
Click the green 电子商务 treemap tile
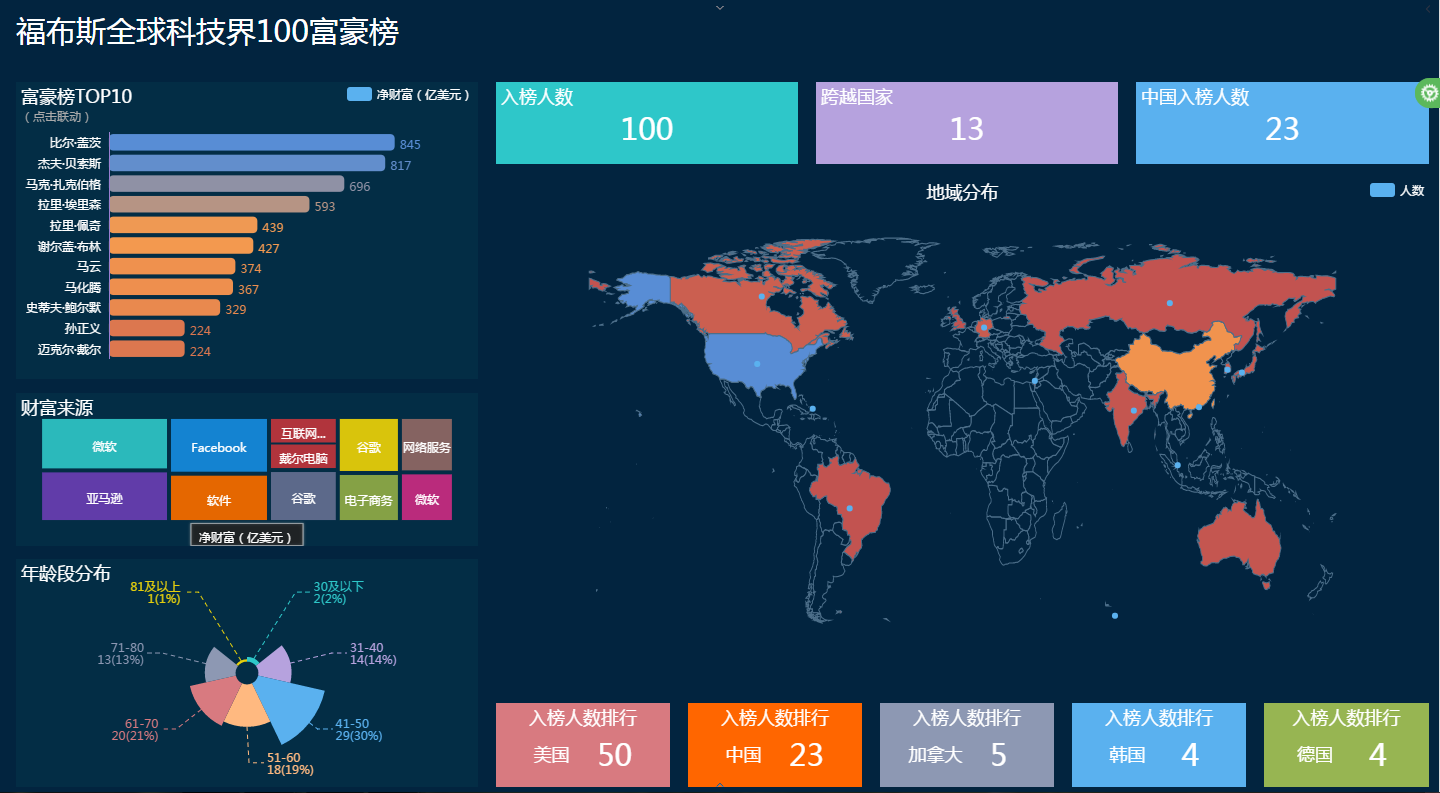point(369,498)
